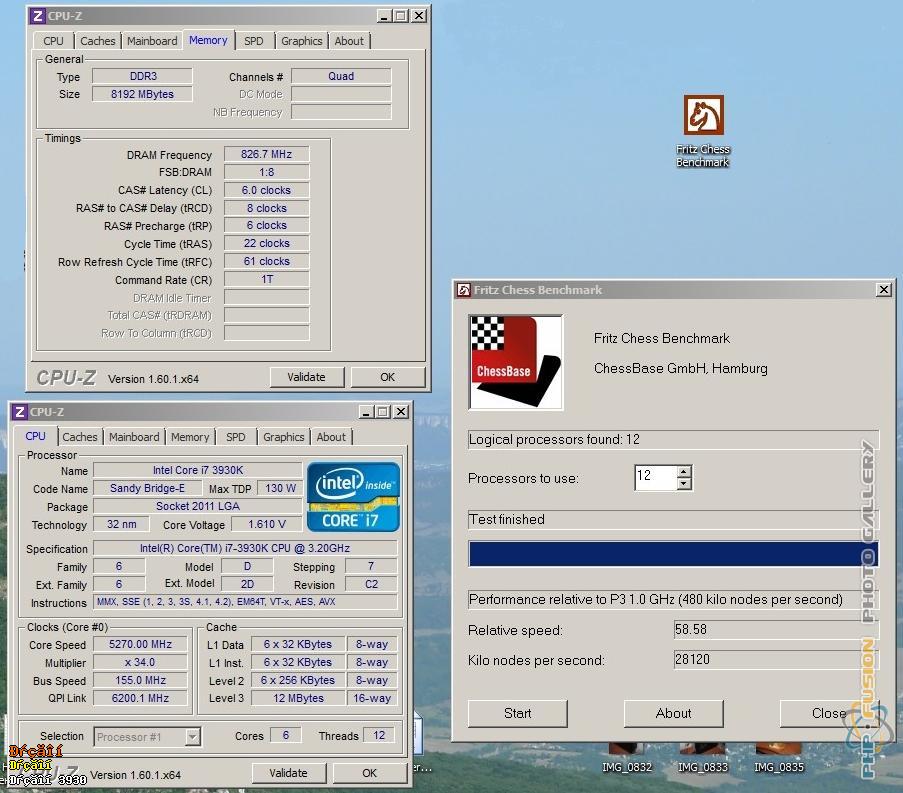903x793 pixels.
Task: Click the FSB:DRAM value 1:8
Action: 267,172
